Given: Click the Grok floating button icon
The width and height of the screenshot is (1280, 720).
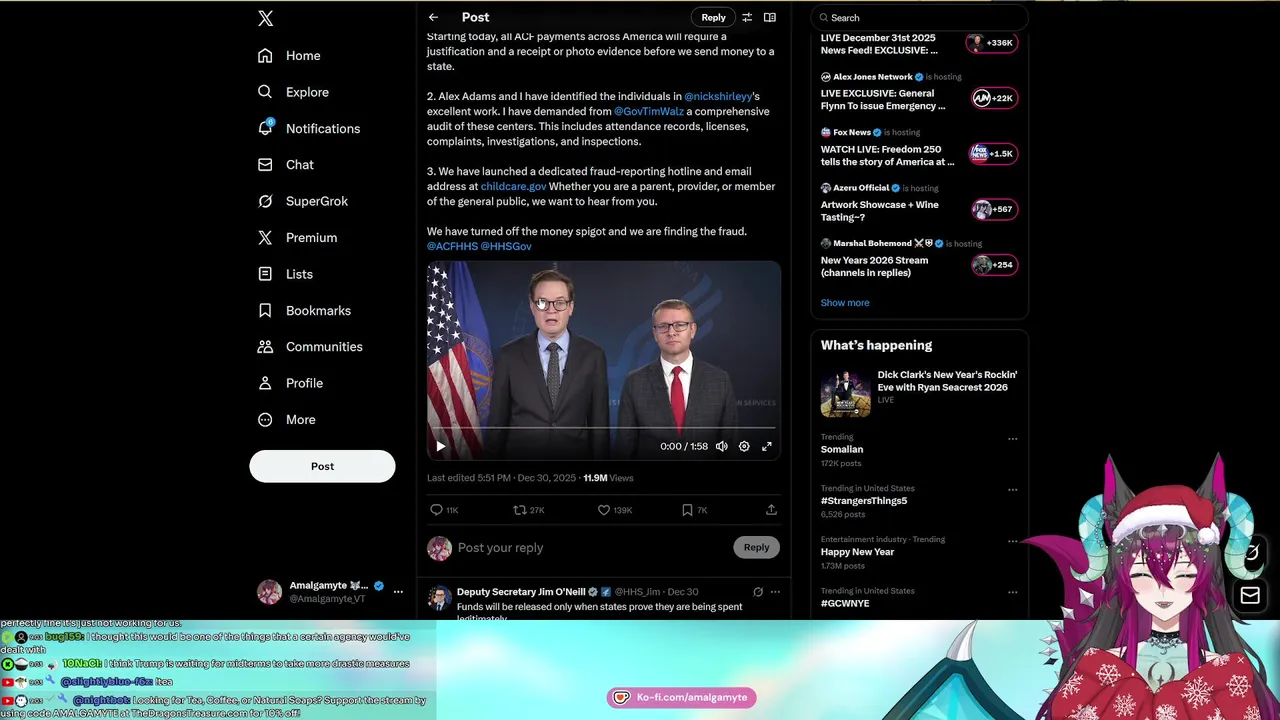Looking at the screenshot, I should (x=1250, y=552).
